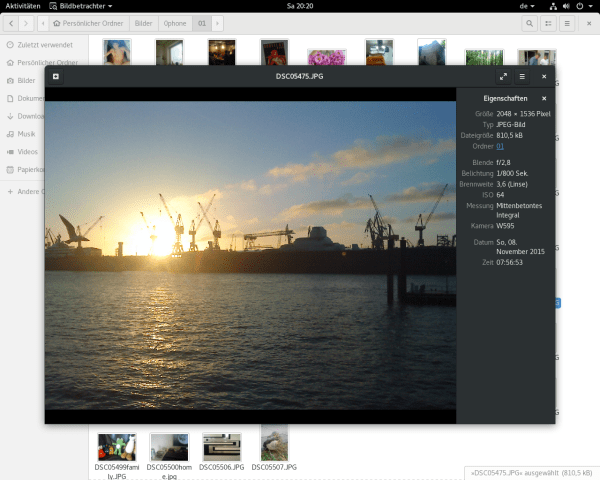Click the gallery icon in image viewer header
The width and height of the screenshot is (600, 480).
point(56,76)
